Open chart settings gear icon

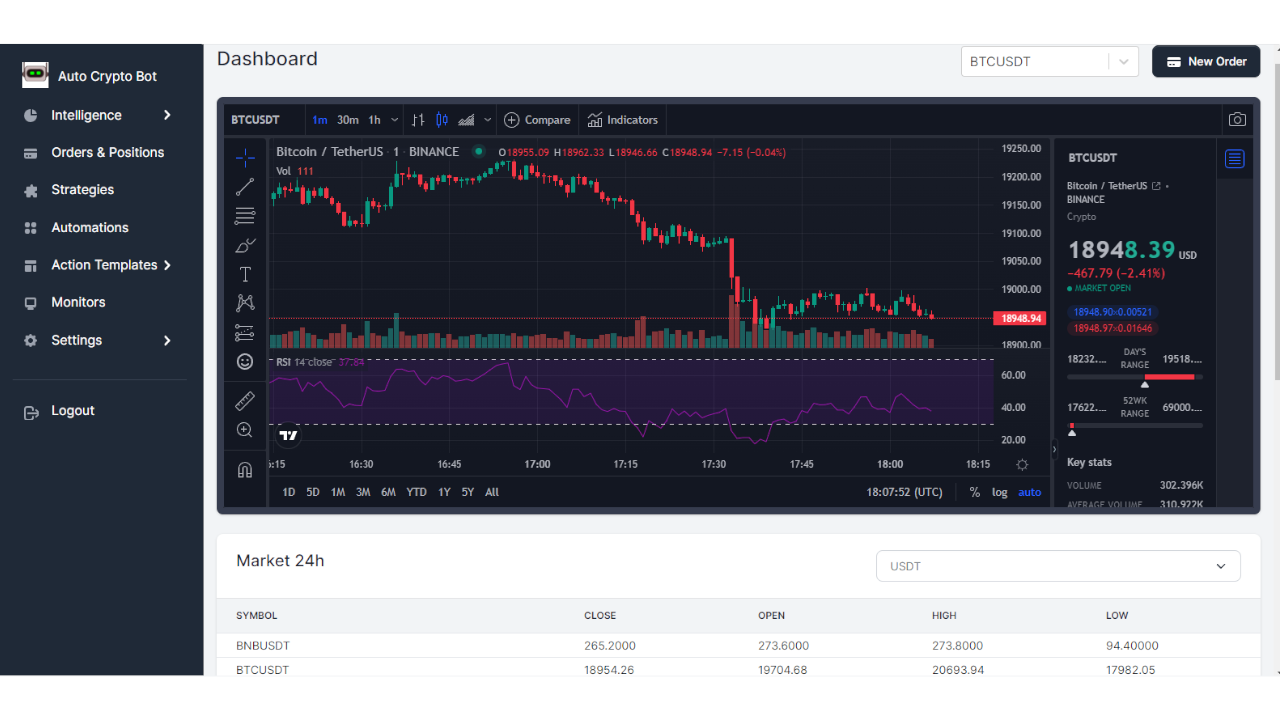coord(1022,464)
